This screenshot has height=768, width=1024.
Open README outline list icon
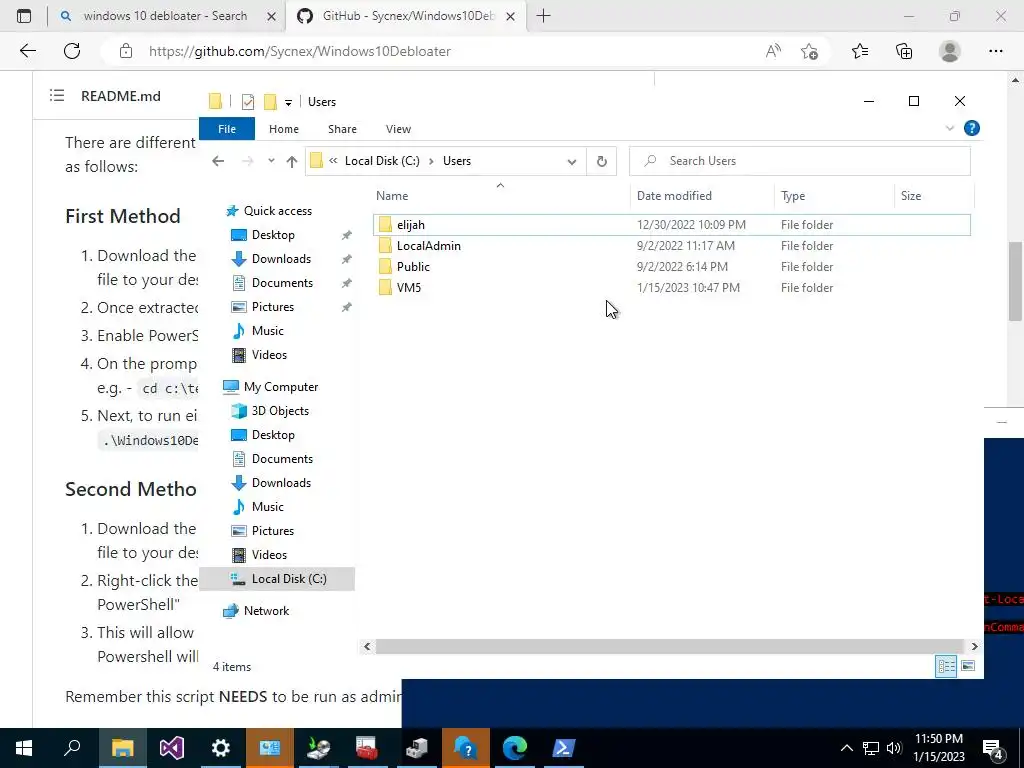point(57,96)
